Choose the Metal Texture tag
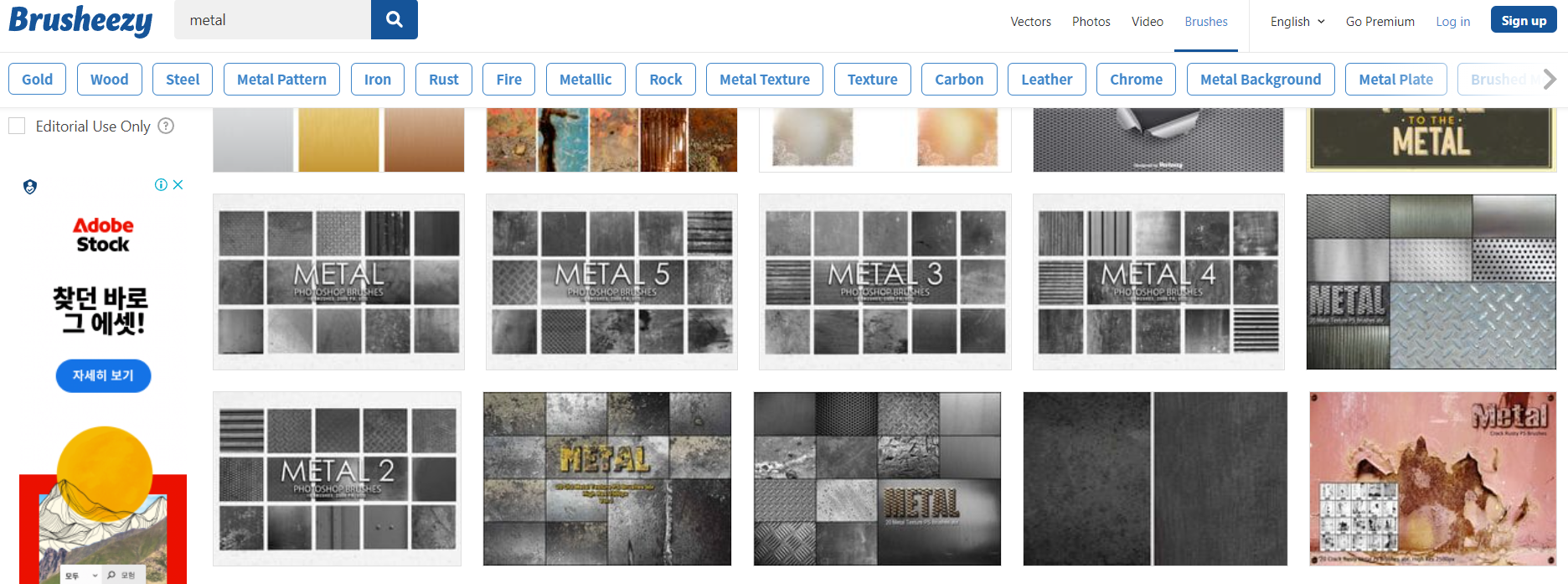1568x584 pixels. point(765,80)
